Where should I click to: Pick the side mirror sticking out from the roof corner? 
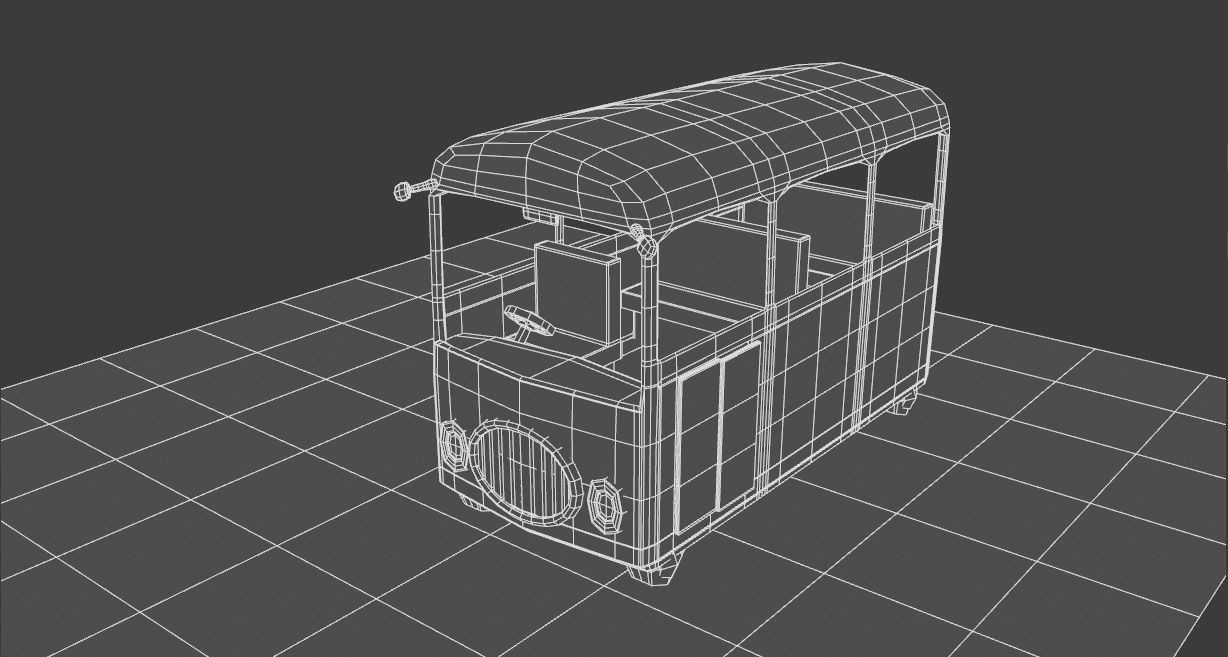click(415, 188)
